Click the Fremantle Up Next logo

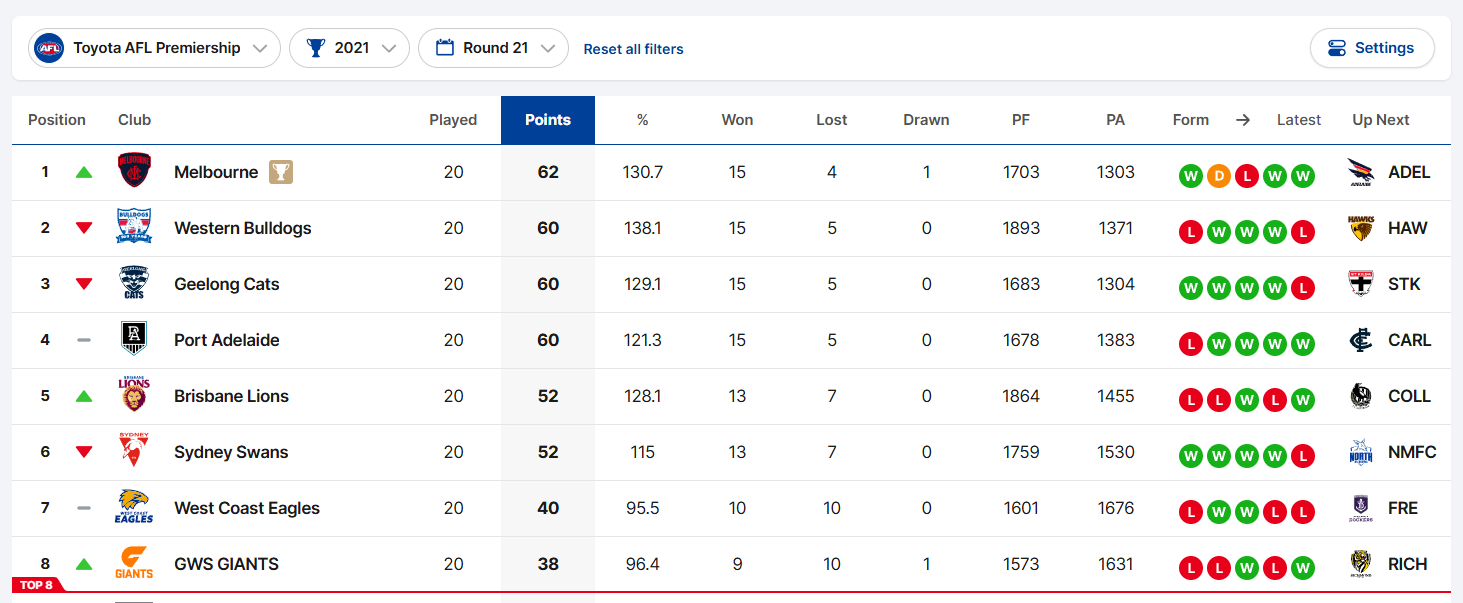(x=1360, y=508)
